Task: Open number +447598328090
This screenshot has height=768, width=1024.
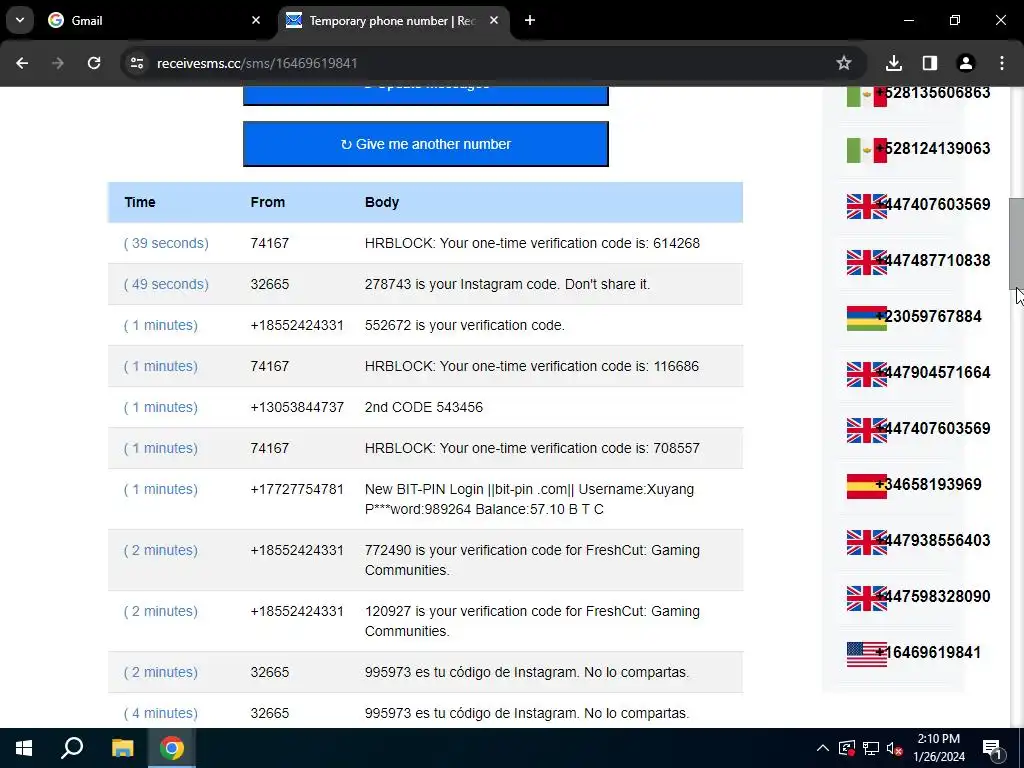Action: (x=933, y=597)
